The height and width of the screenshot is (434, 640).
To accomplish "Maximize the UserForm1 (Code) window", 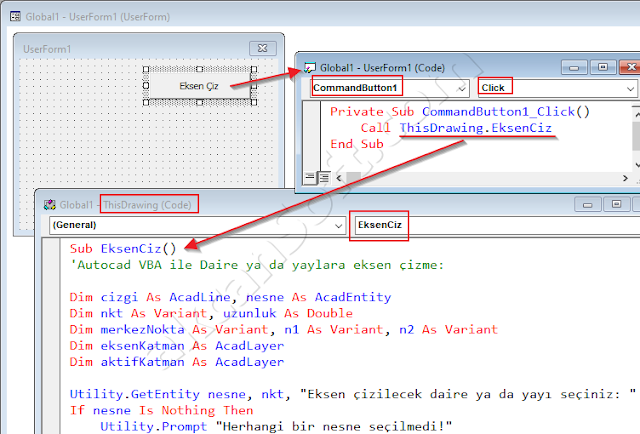I will click(x=602, y=67).
